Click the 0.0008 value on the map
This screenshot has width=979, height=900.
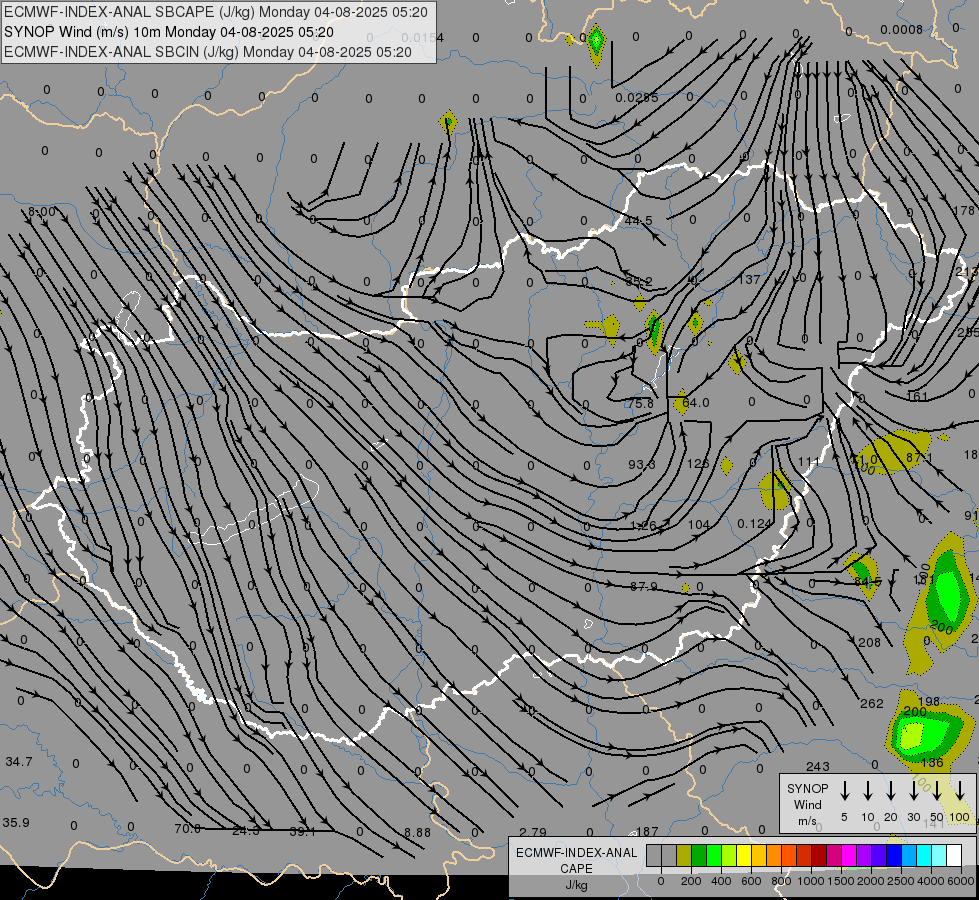(902, 29)
